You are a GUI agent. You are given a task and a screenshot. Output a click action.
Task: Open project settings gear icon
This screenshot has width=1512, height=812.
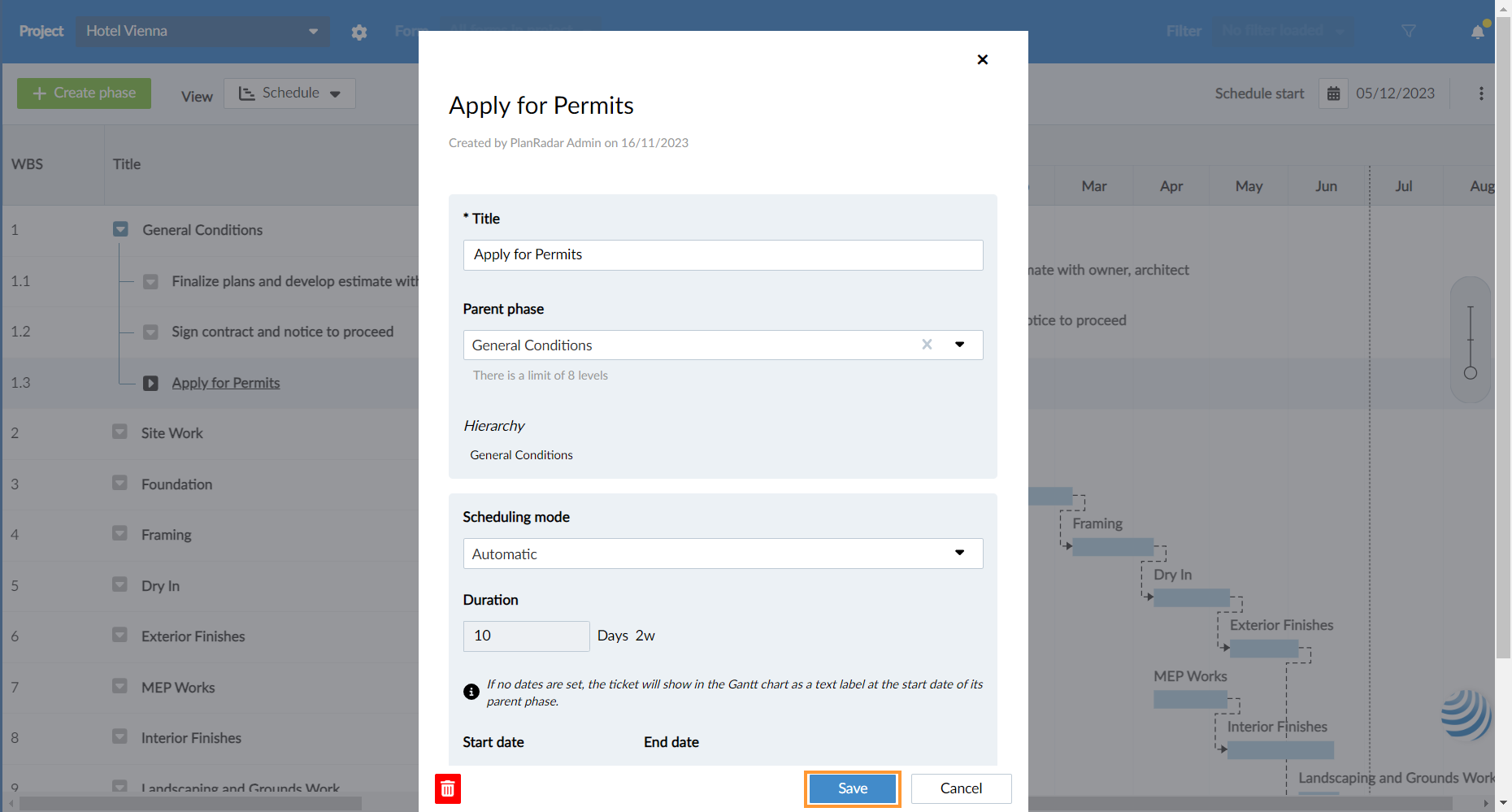coord(359,32)
